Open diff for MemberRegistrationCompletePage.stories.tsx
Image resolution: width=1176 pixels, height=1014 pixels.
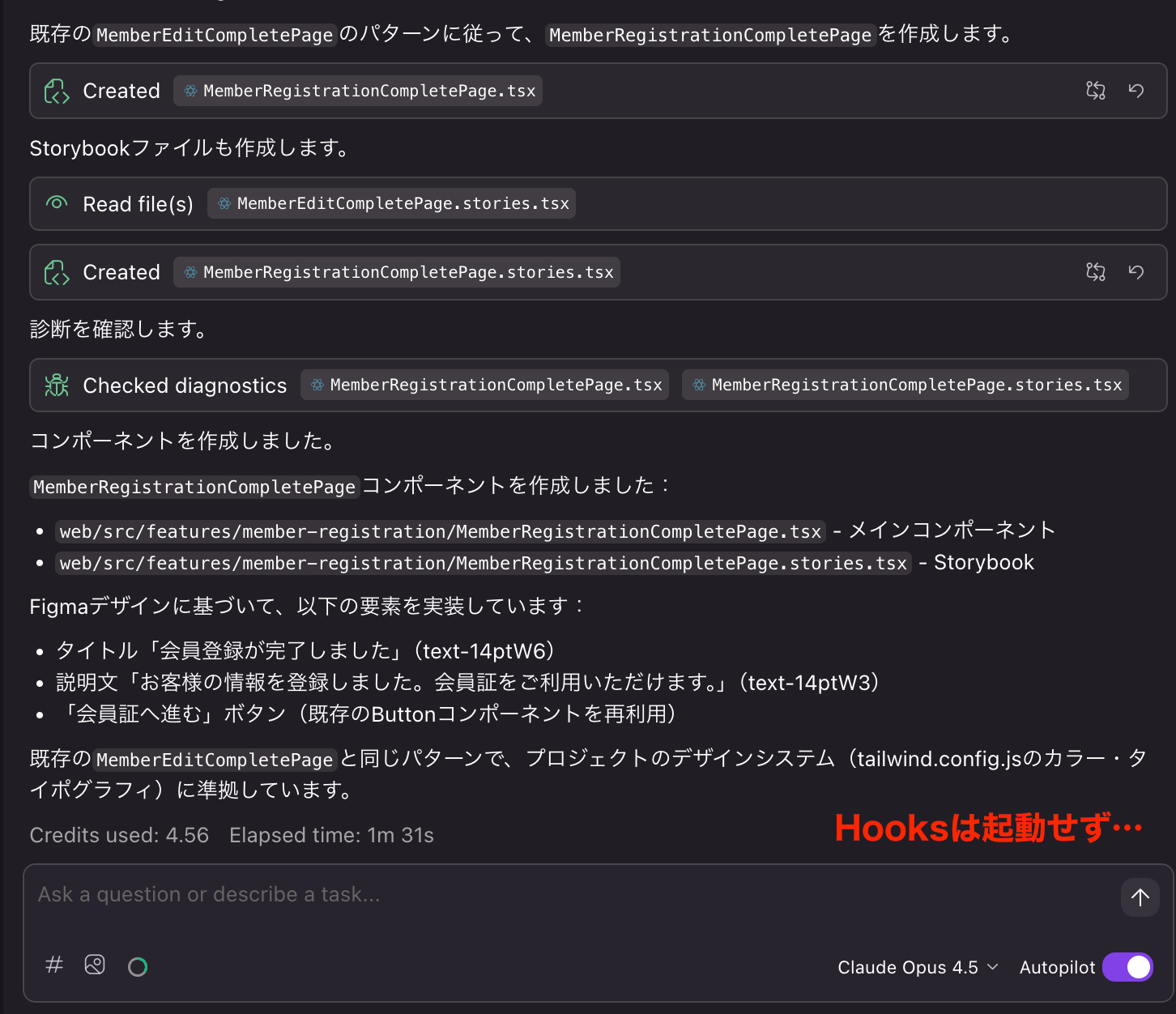[x=1095, y=272]
